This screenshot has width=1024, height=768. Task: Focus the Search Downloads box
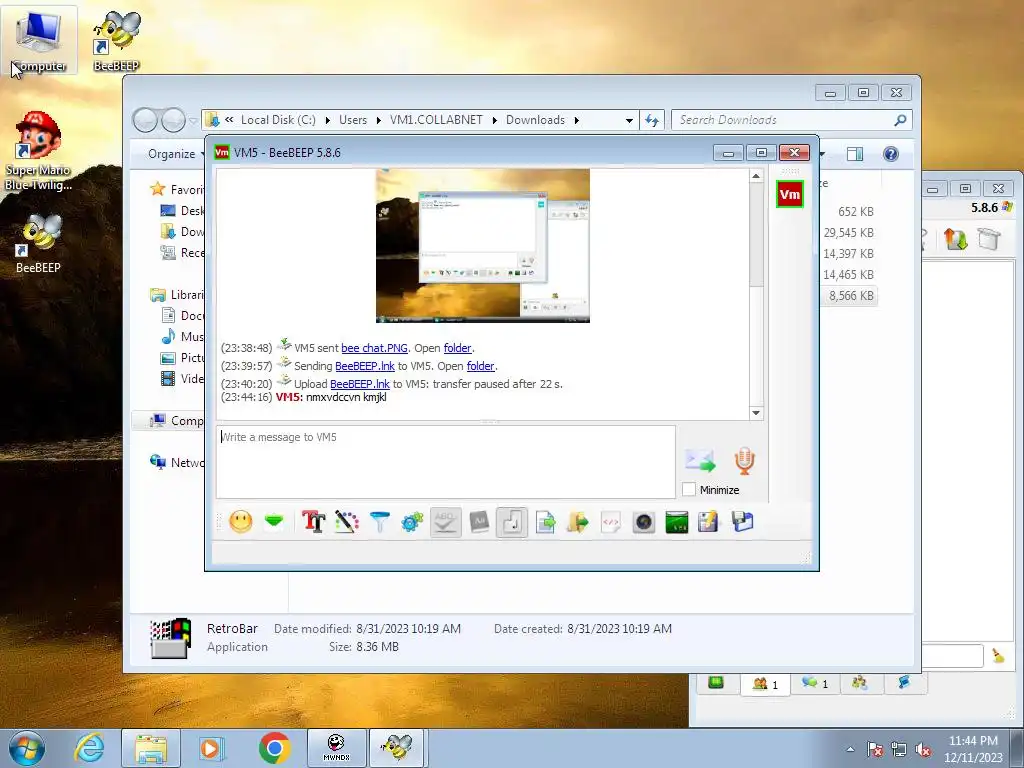(784, 120)
